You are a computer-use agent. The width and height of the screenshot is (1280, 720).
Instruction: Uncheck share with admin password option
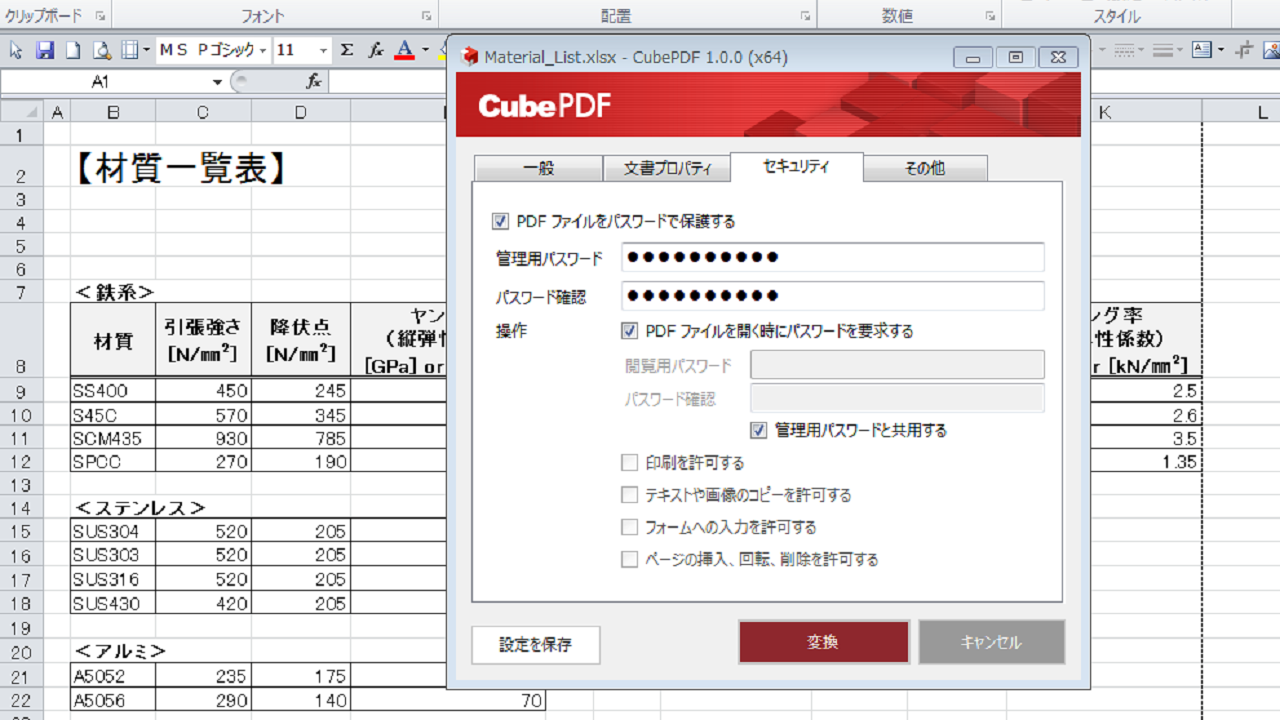pyautogui.click(x=758, y=430)
